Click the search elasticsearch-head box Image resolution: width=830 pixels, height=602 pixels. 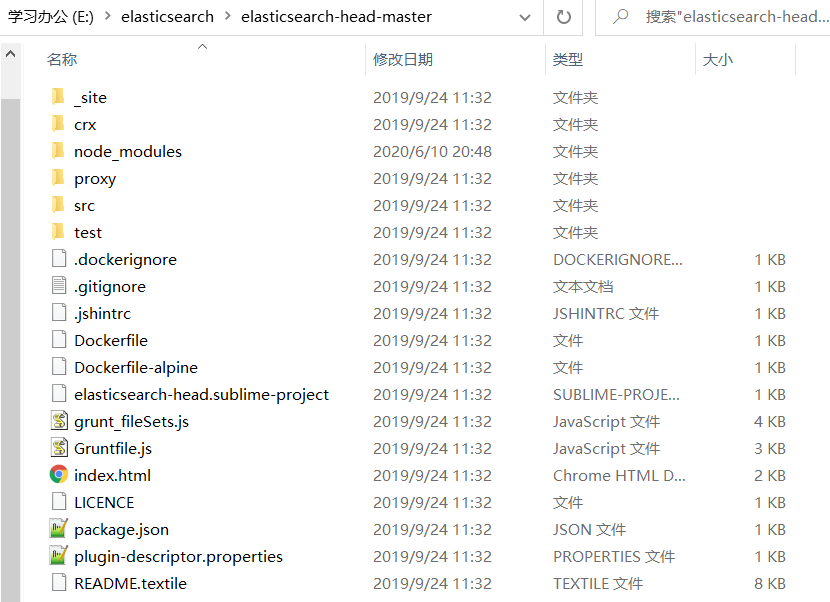(712, 17)
